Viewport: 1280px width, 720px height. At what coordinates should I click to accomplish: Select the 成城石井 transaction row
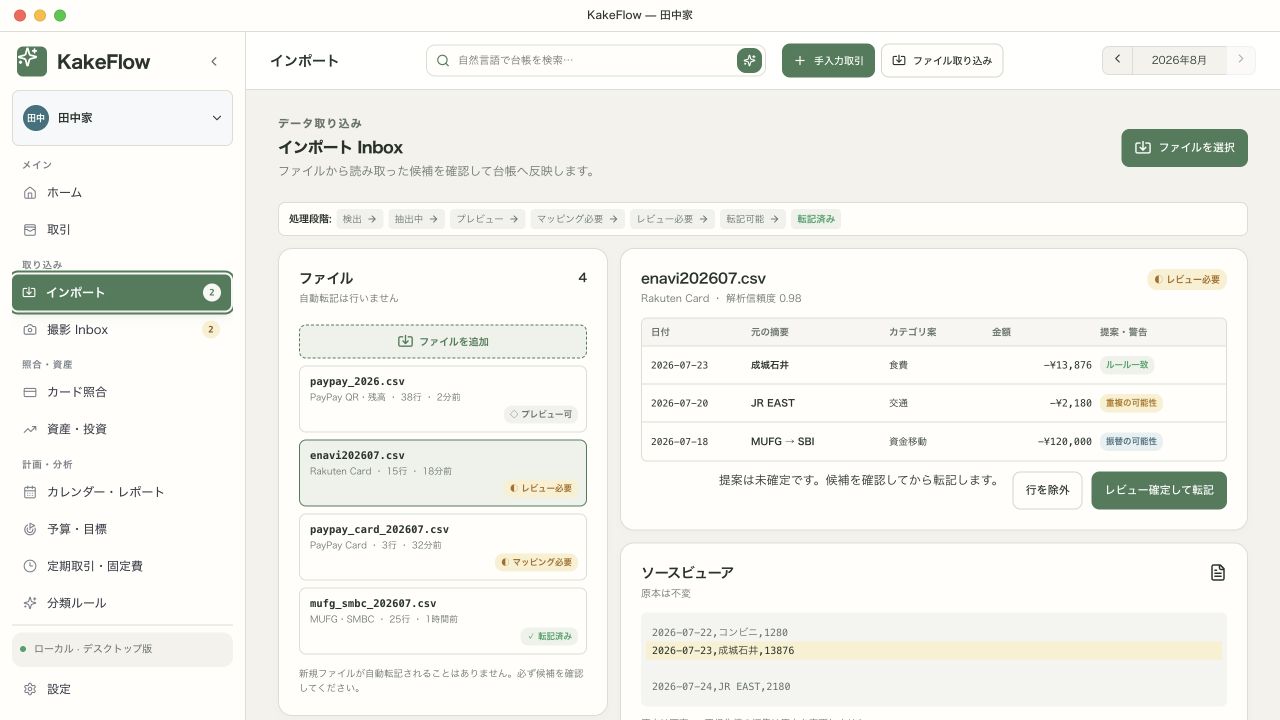coord(934,365)
